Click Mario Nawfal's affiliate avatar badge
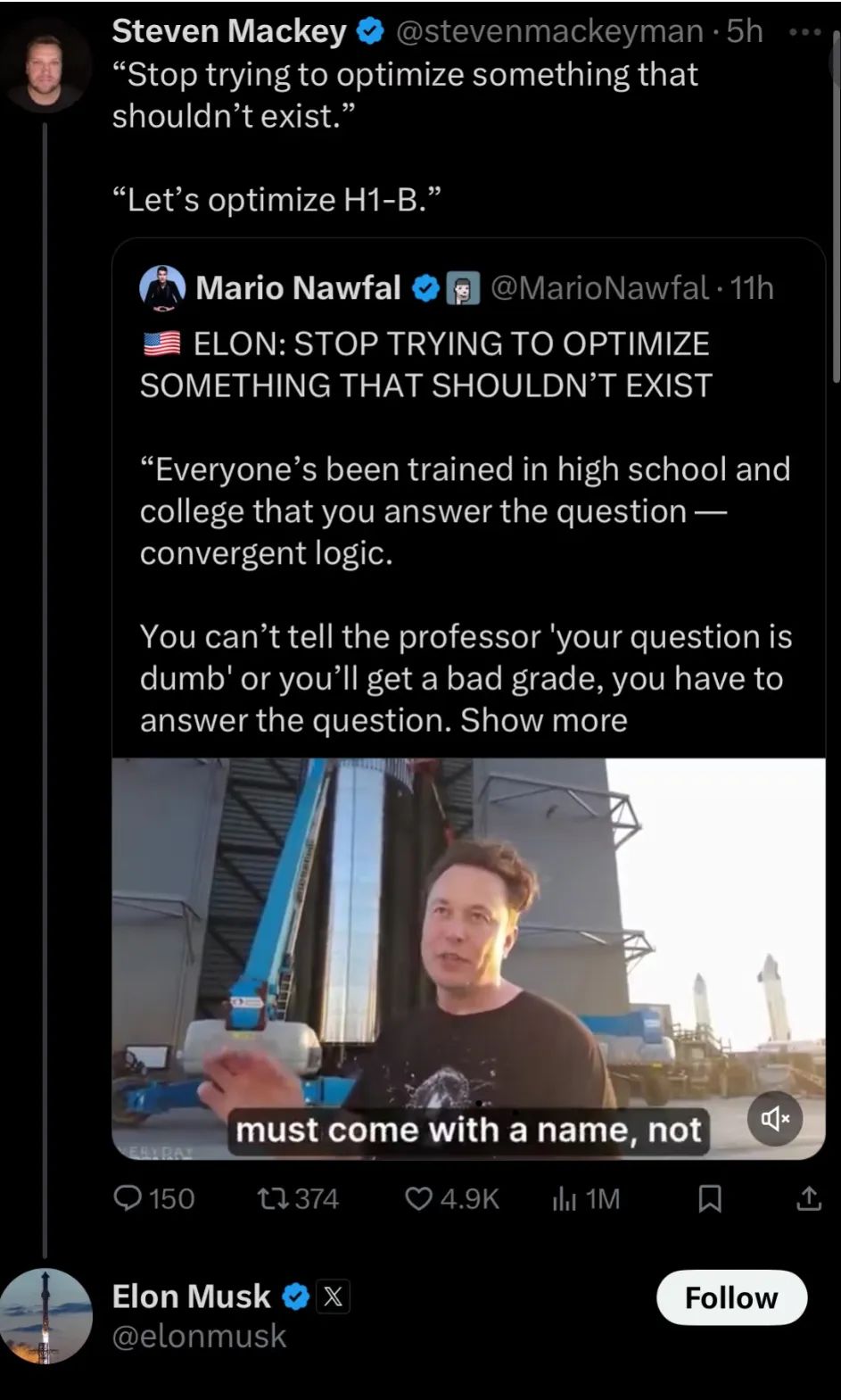Image resolution: width=841 pixels, height=1400 pixels. coord(463,288)
